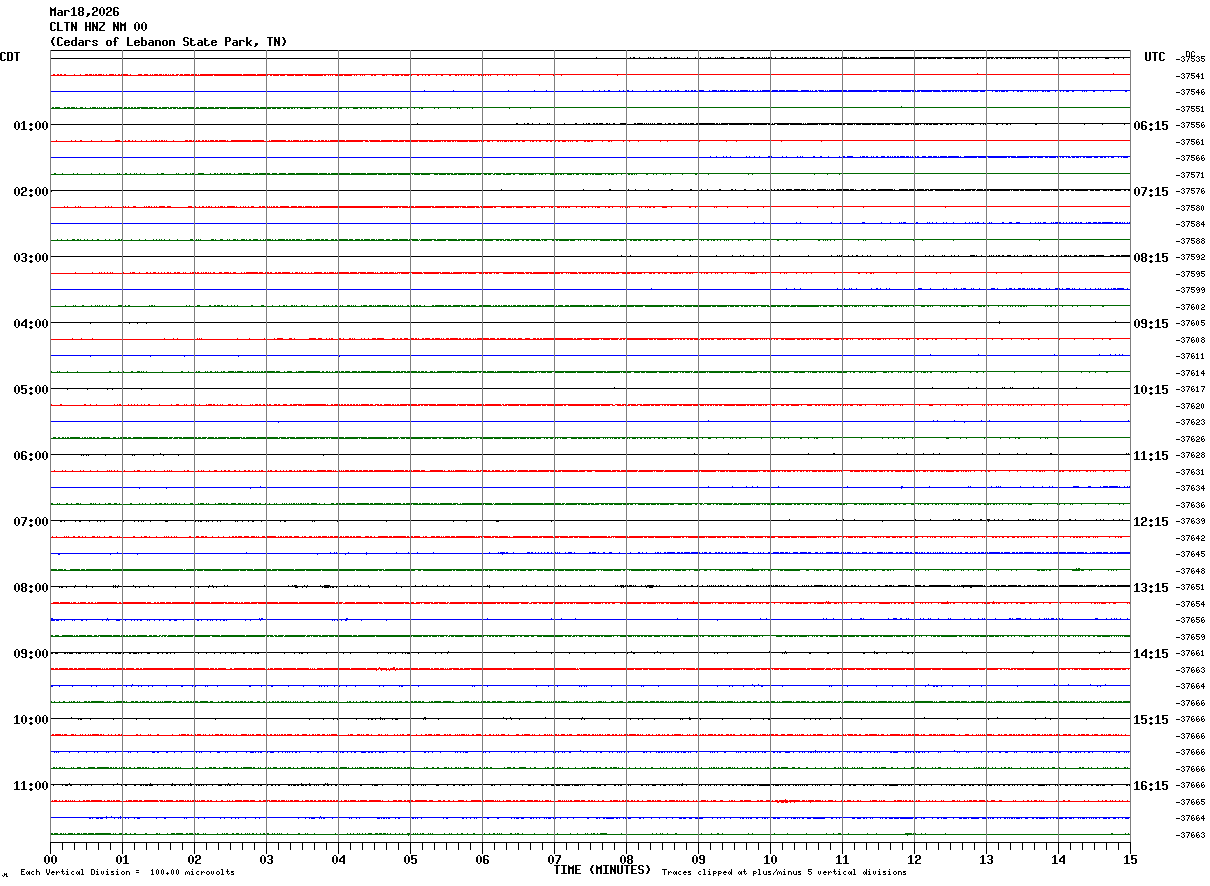This screenshot has height=886, width=1210.
Task: Click the 'UTC' timezone label
Action: [1155, 57]
